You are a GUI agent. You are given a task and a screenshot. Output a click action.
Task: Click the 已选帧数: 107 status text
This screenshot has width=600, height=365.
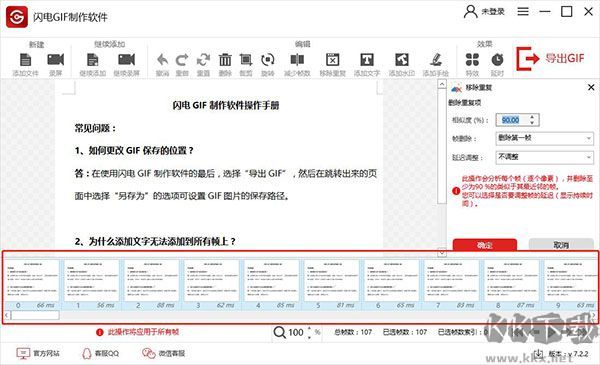tap(405, 332)
